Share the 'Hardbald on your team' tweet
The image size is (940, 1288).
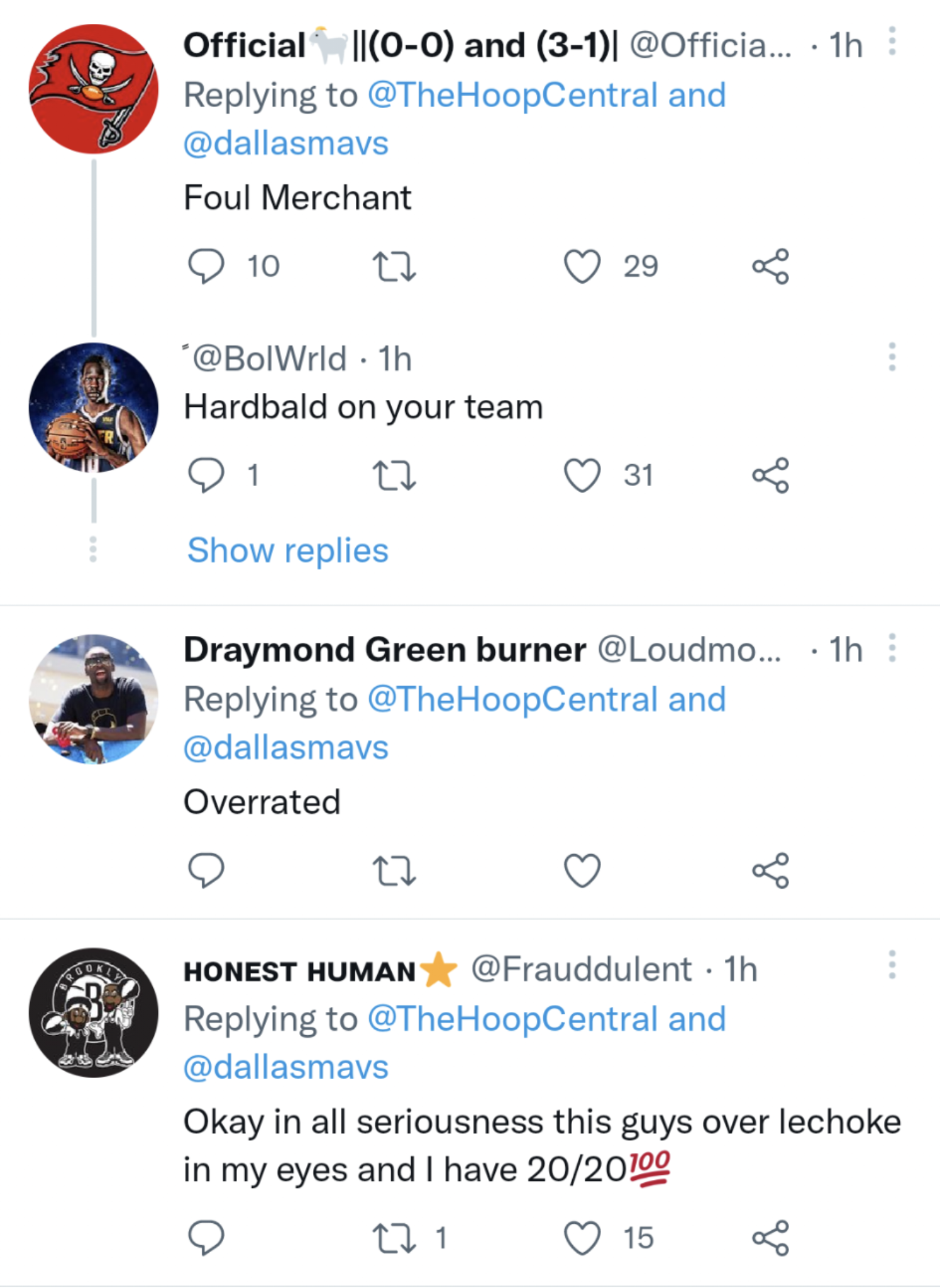pos(770,475)
